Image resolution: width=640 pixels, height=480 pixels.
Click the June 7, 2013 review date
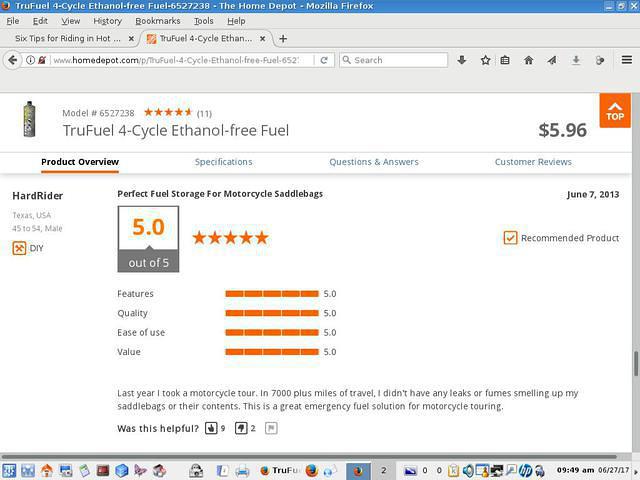[x=593, y=194]
